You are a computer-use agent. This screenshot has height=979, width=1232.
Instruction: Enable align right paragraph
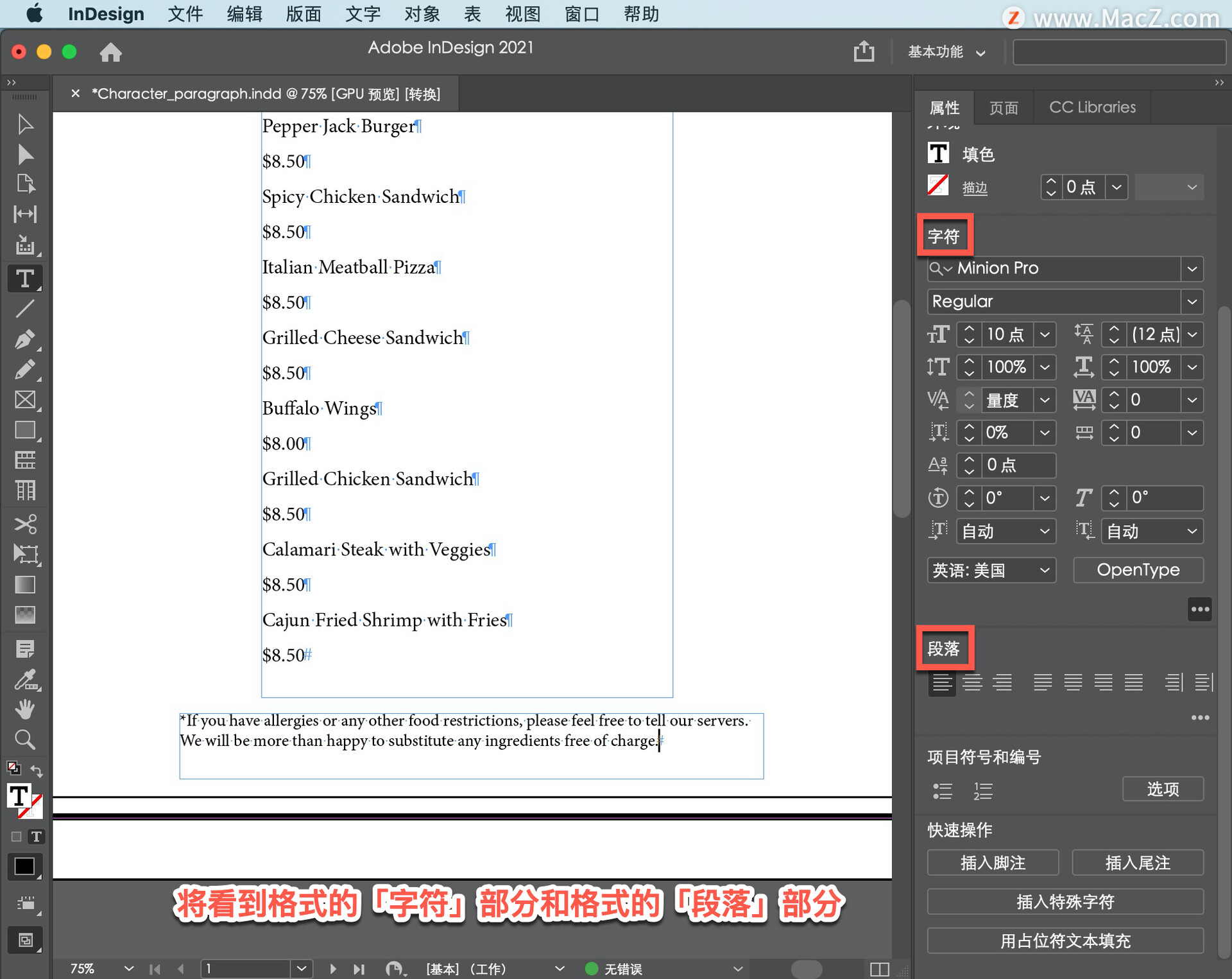tap(1002, 682)
